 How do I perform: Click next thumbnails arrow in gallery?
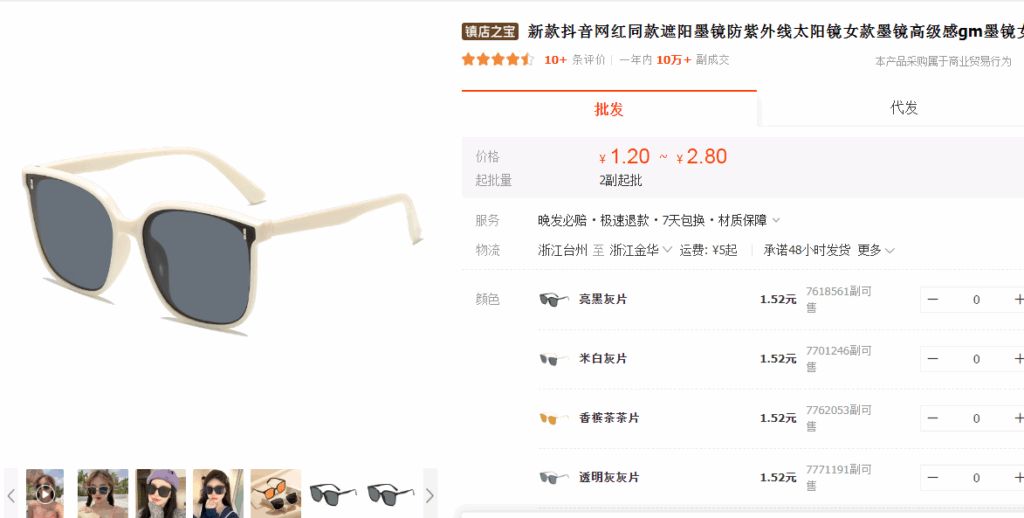click(430, 495)
